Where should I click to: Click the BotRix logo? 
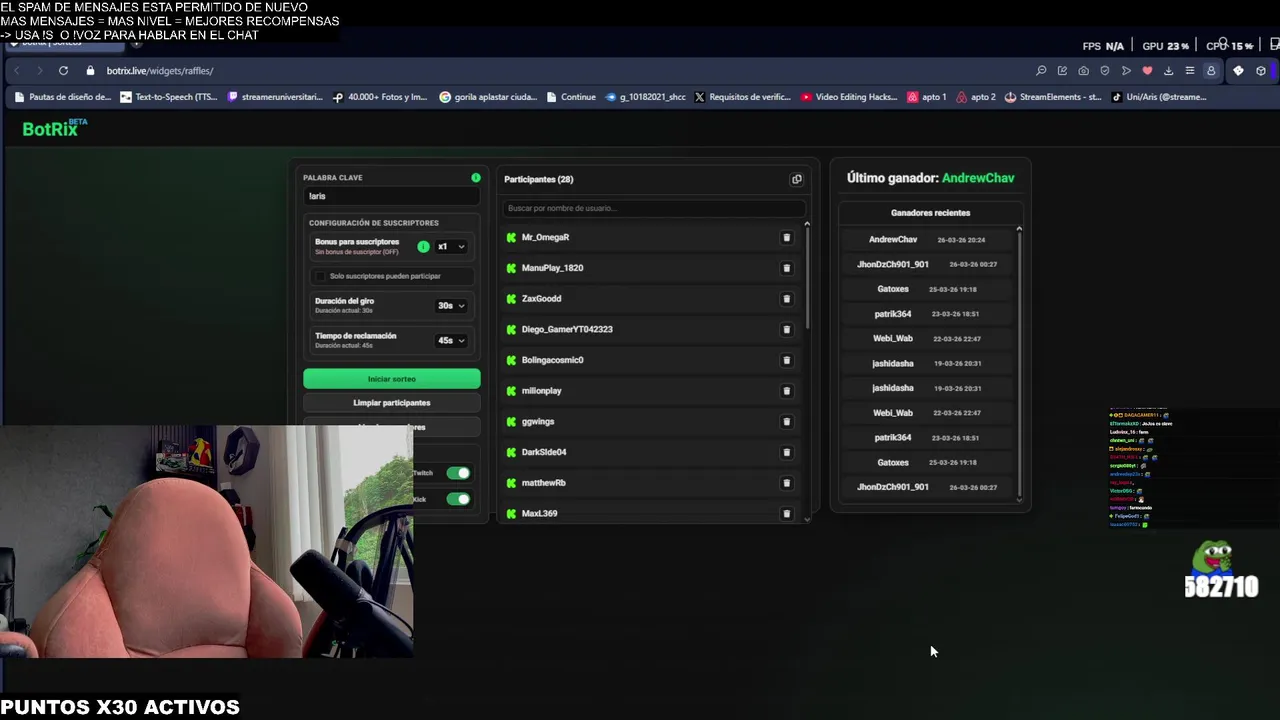coord(55,128)
